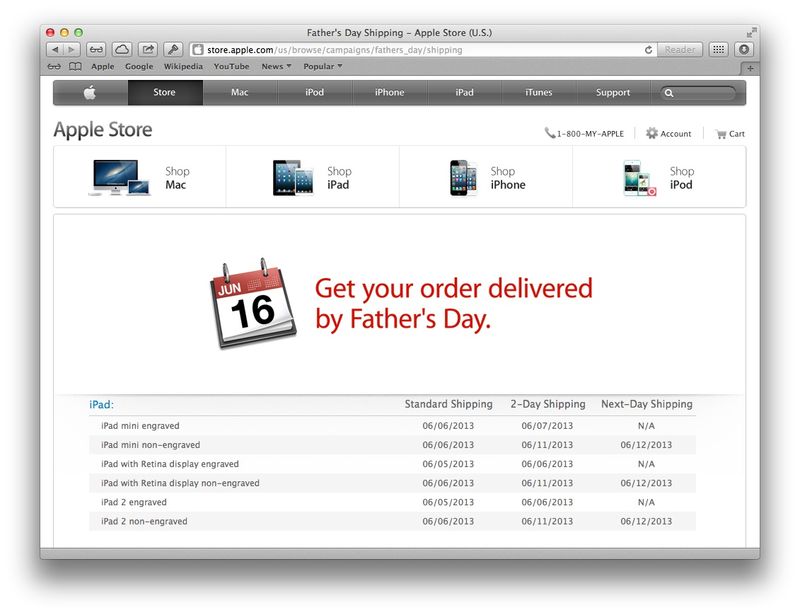800x615 pixels.
Task: Open the Apple bookmark
Action: point(103,66)
